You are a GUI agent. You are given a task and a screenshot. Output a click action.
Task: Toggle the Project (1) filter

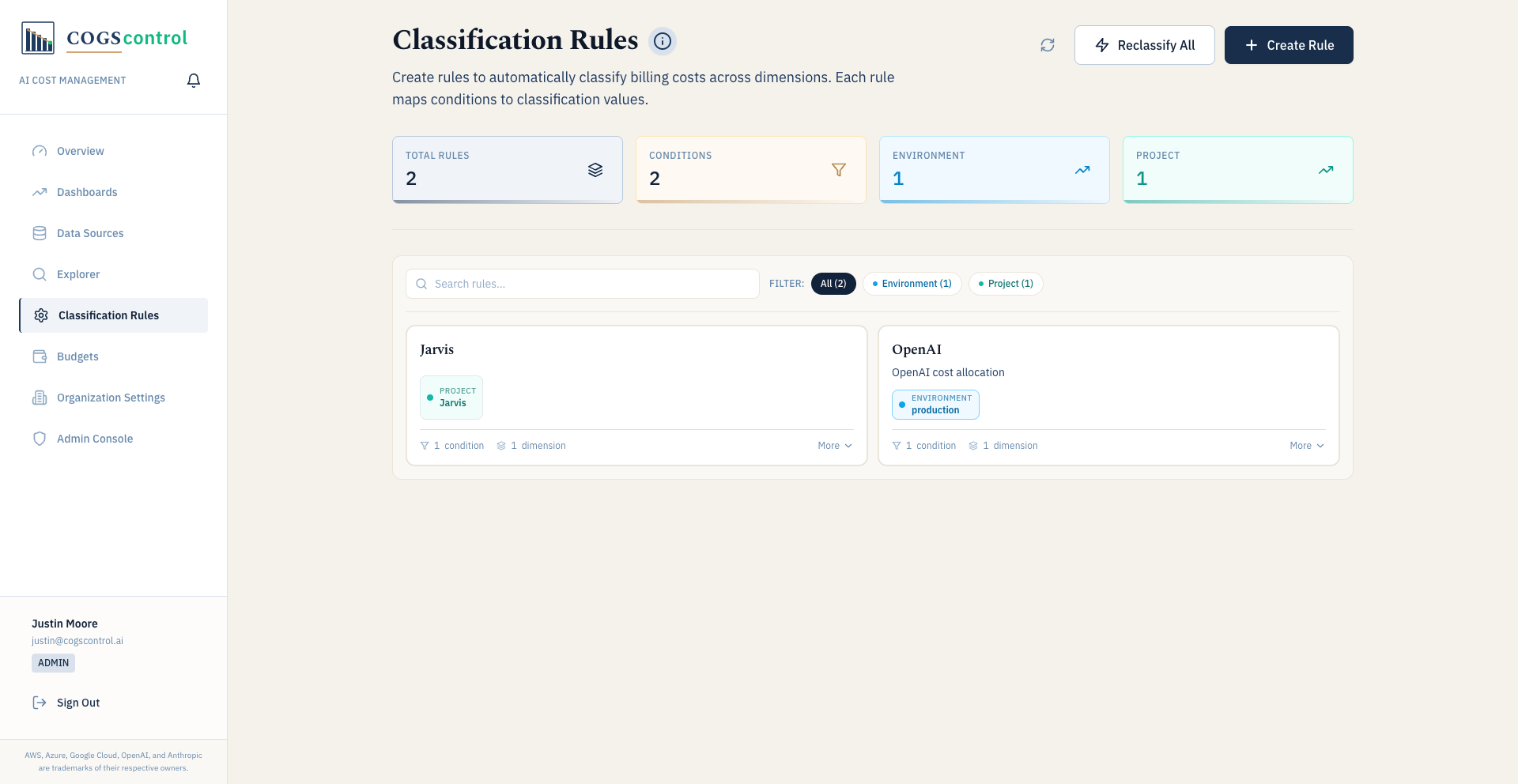click(x=1005, y=284)
